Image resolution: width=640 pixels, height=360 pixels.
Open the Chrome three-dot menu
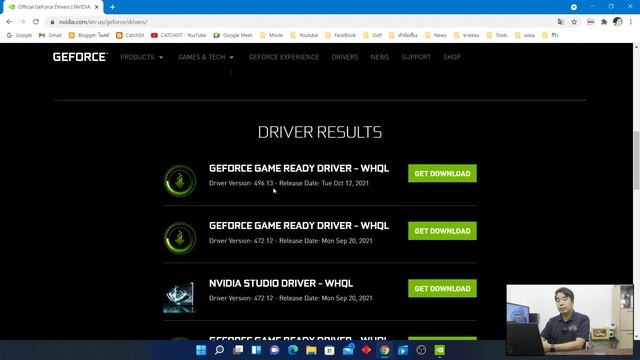(631, 22)
